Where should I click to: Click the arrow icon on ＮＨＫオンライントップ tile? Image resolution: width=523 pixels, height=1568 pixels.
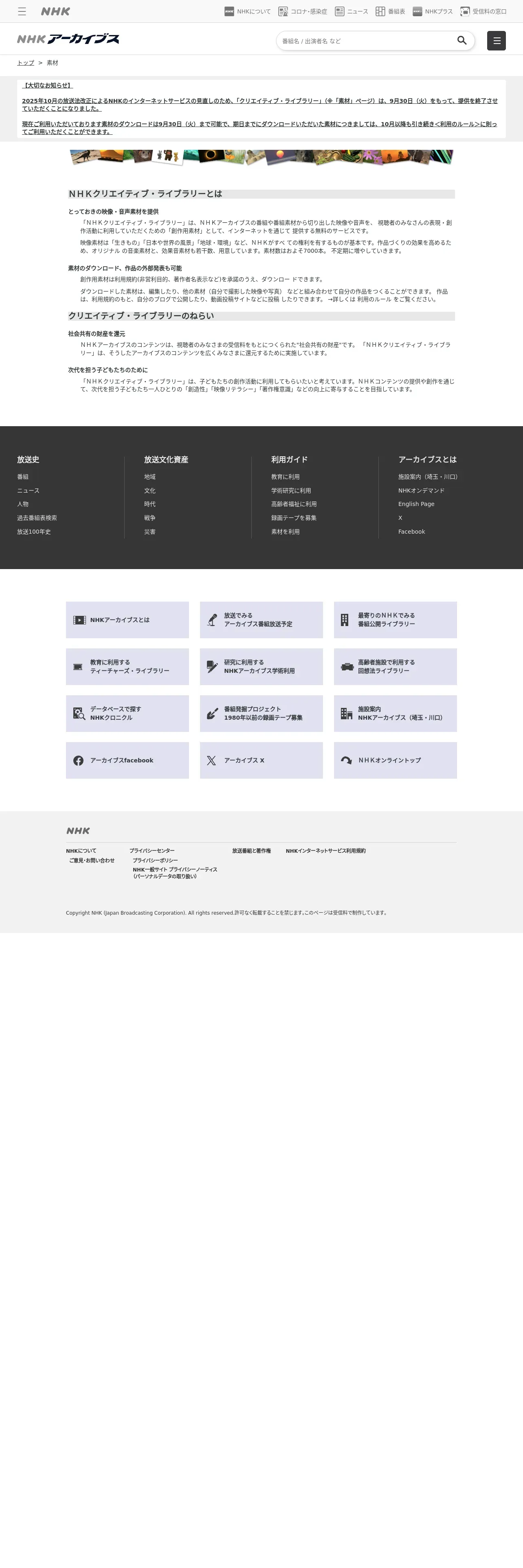click(x=347, y=760)
